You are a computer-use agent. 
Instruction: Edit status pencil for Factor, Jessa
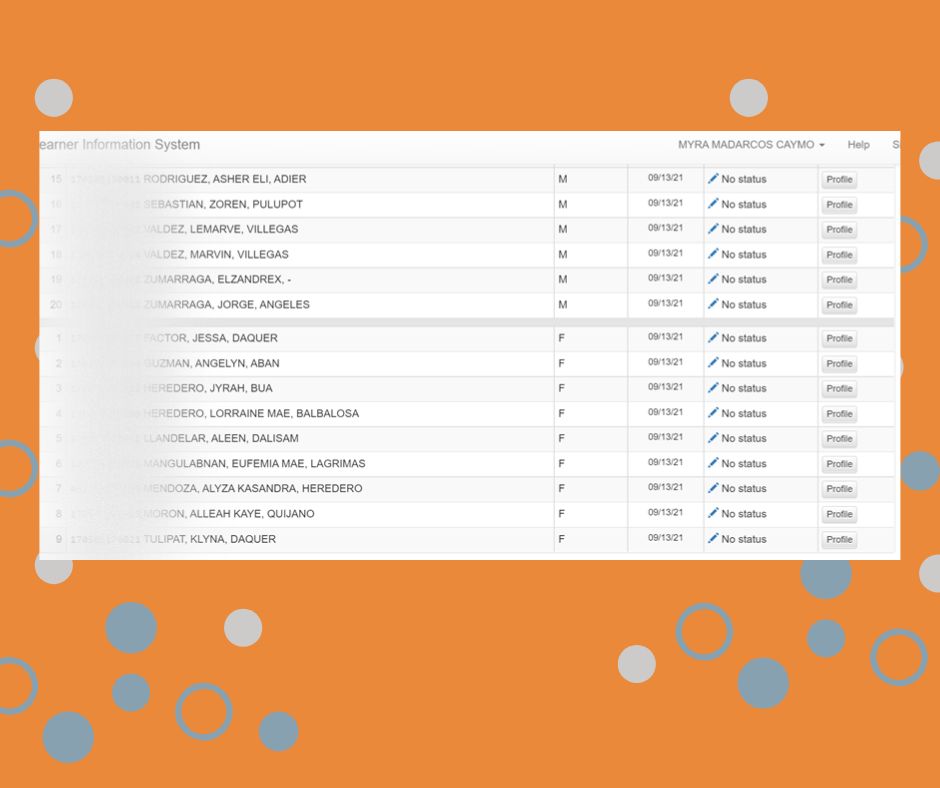point(713,337)
